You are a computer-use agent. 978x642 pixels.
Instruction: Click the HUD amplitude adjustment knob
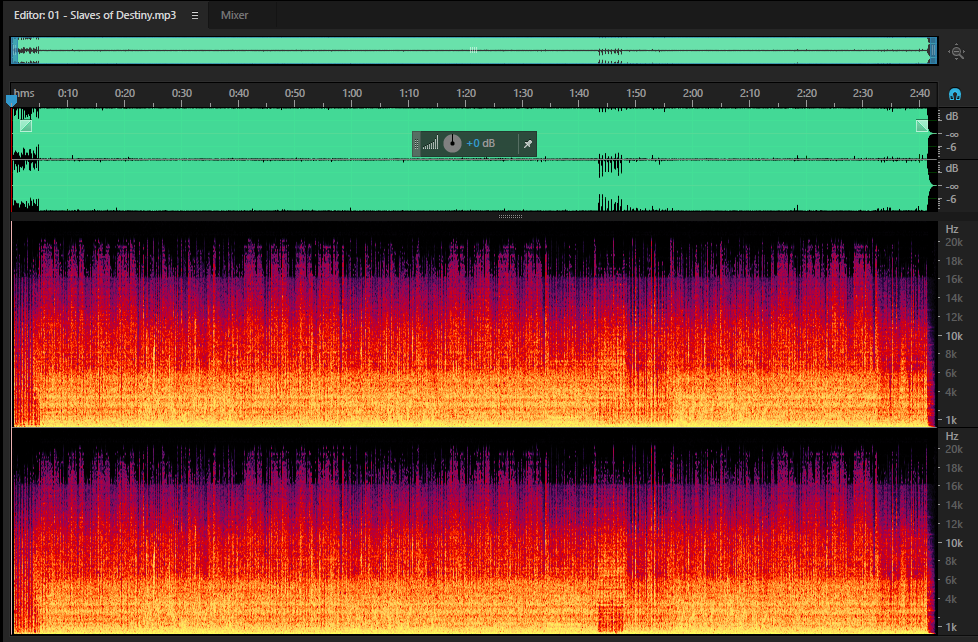[x=452, y=143]
